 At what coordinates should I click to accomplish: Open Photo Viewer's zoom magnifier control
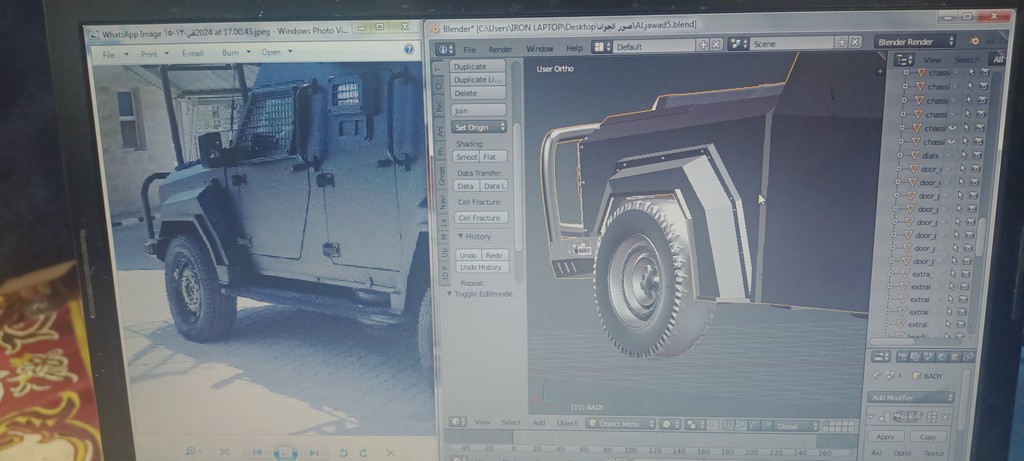click(193, 451)
